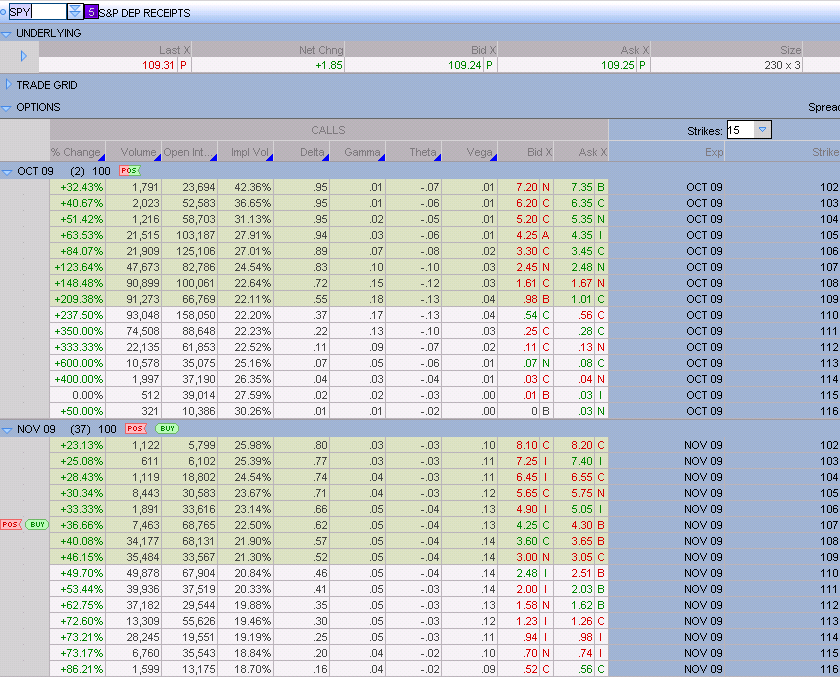Expand the TRADE GRID section
This screenshot has width=840, height=677.
click(8, 85)
